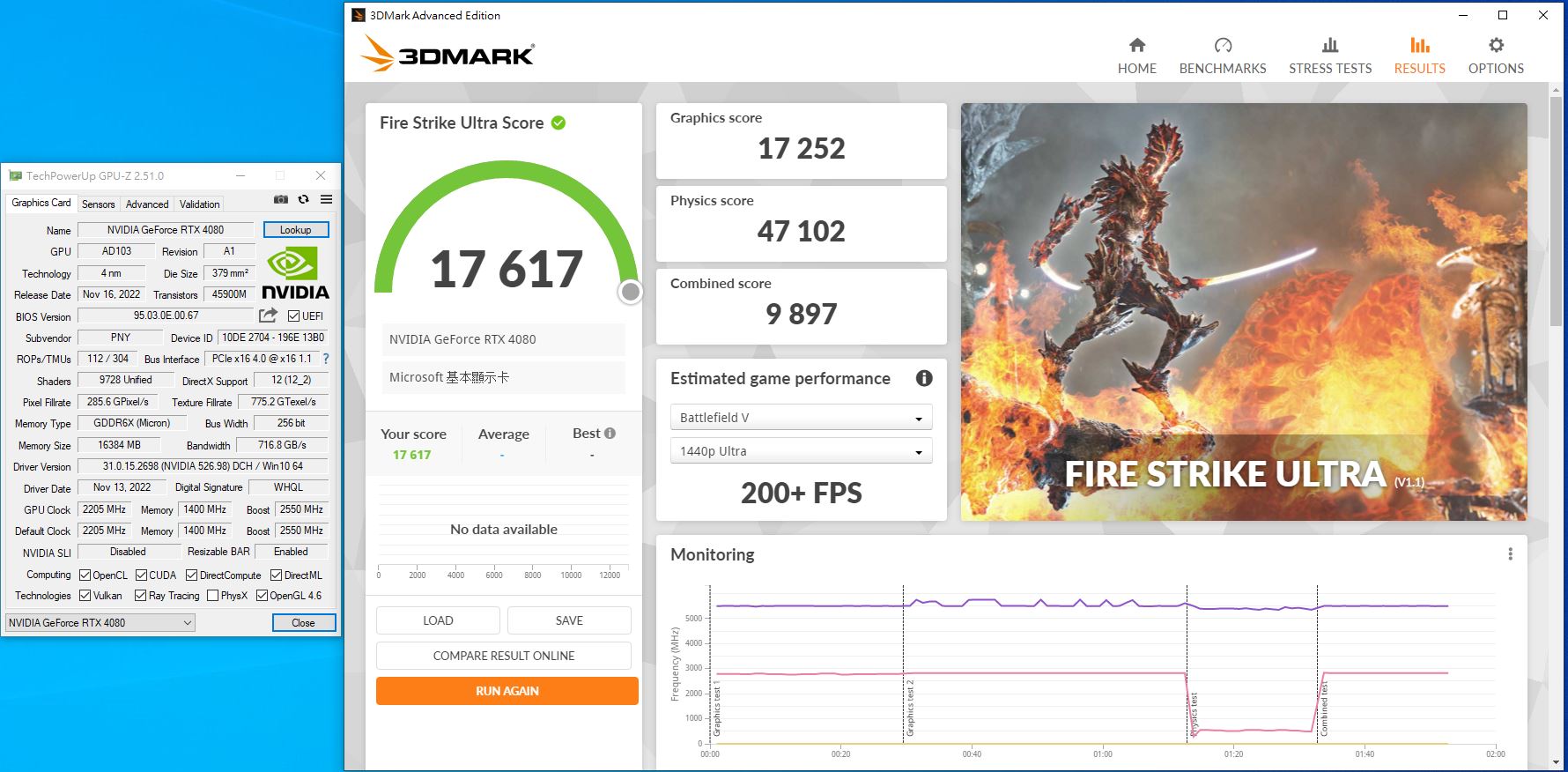The image size is (1568, 772).
Task: Click the SAVE button
Action: pos(569,620)
